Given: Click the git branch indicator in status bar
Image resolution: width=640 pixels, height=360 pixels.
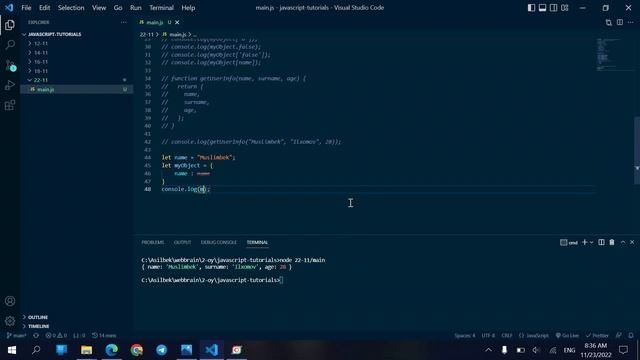Looking at the screenshot, I should pyautogui.click(x=16, y=336).
